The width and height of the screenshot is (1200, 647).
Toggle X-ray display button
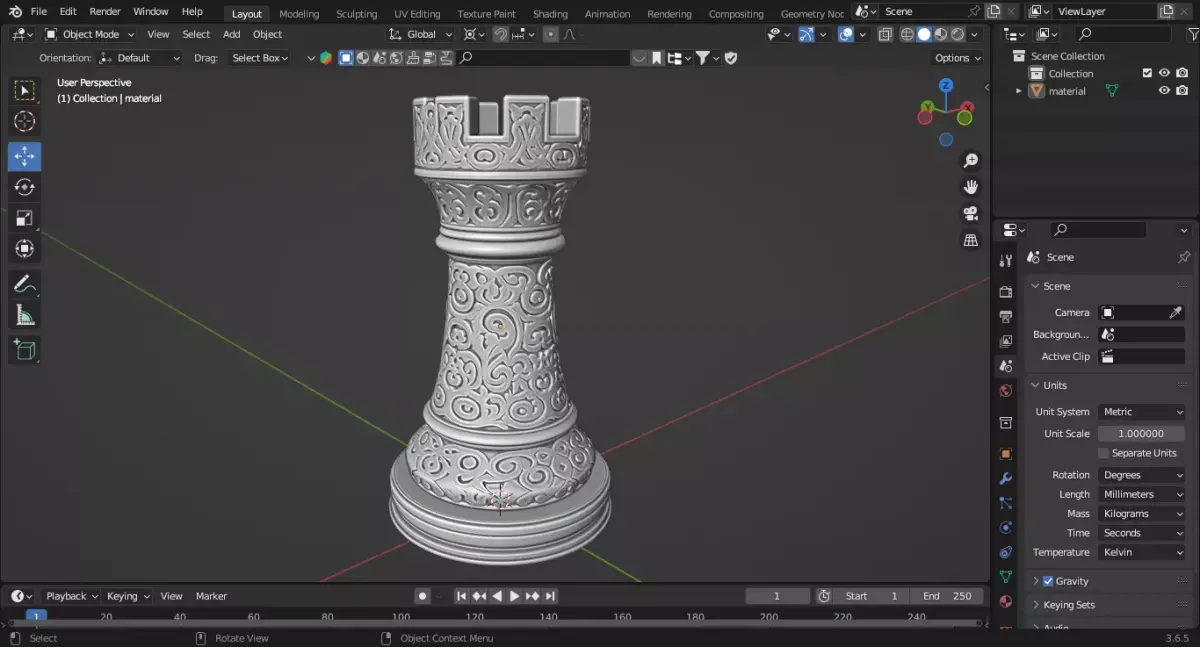pyautogui.click(x=885, y=34)
